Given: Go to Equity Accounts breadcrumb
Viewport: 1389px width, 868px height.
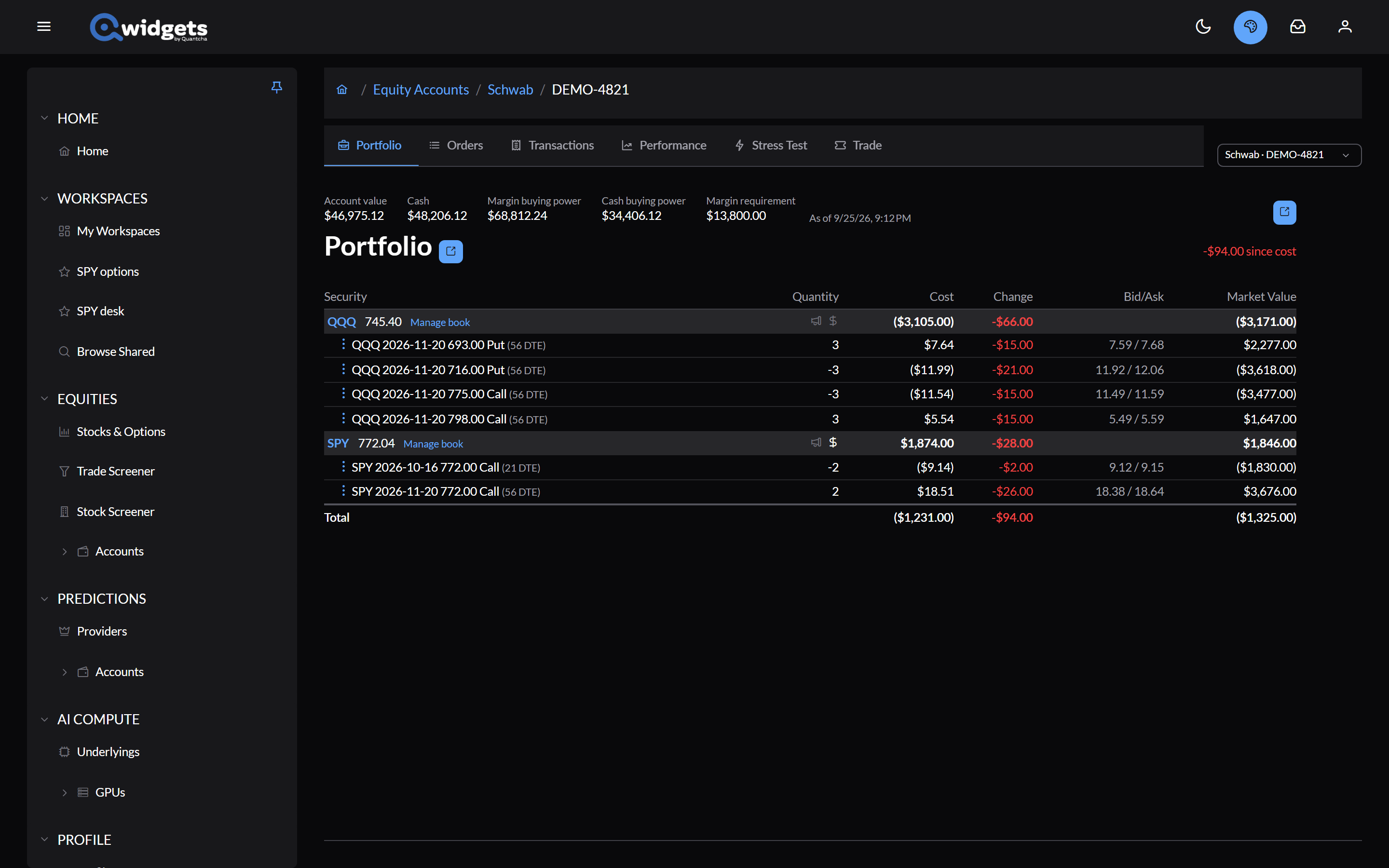Looking at the screenshot, I should point(421,90).
